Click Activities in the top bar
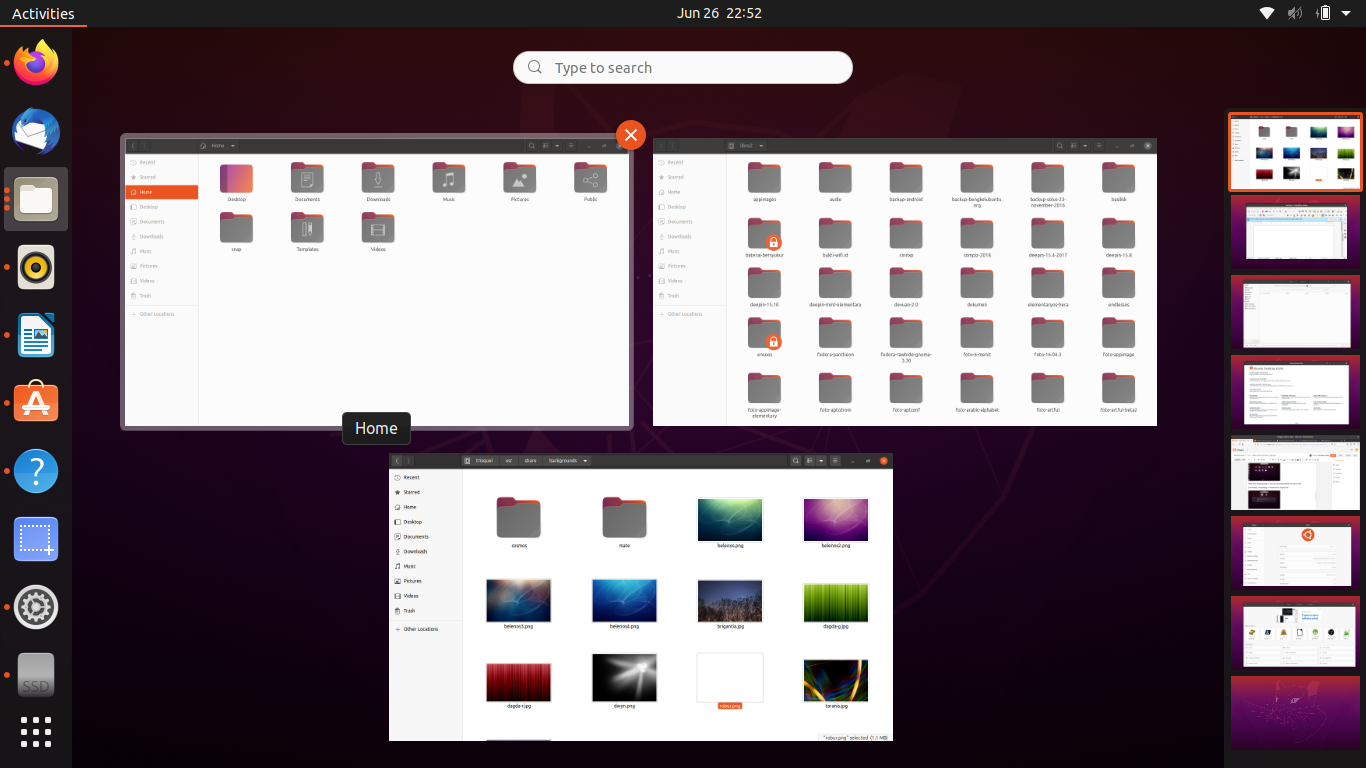 43,13
